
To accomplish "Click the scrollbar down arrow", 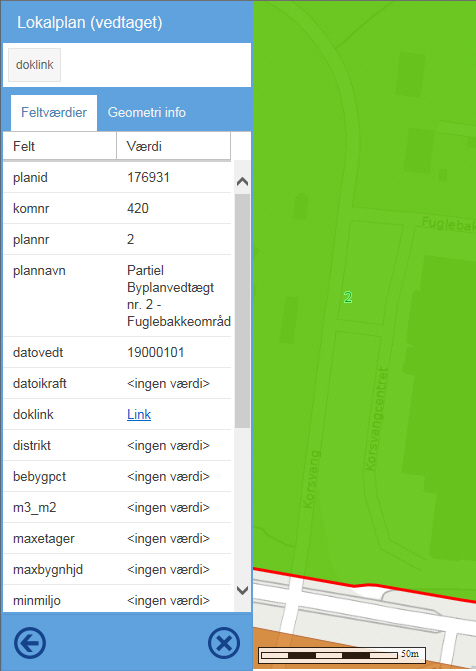I will point(242,591).
